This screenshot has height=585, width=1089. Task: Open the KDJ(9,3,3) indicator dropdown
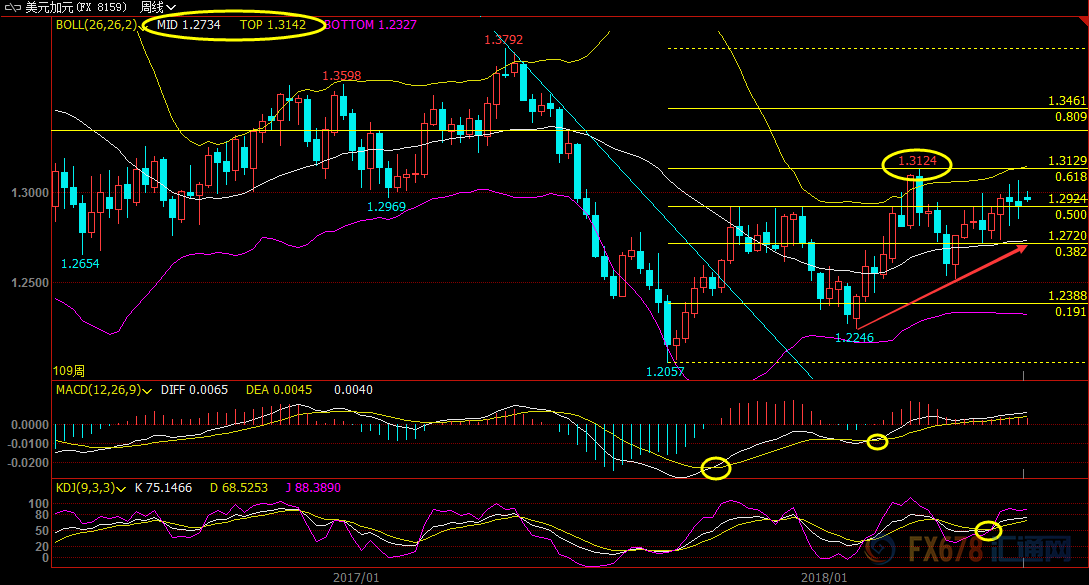point(122,488)
